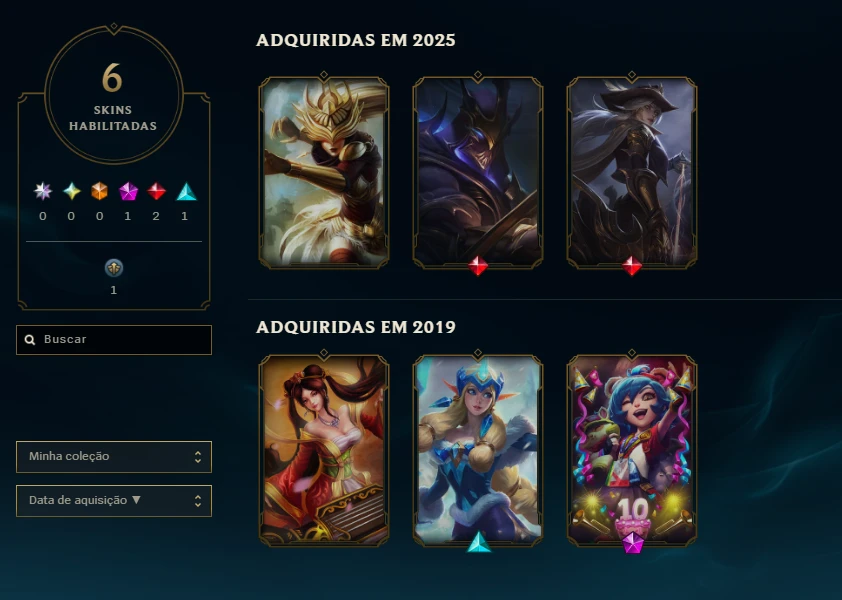Open the blonde winter elf skin card
Viewport: 842px width, 600px height.
click(478, 450)
